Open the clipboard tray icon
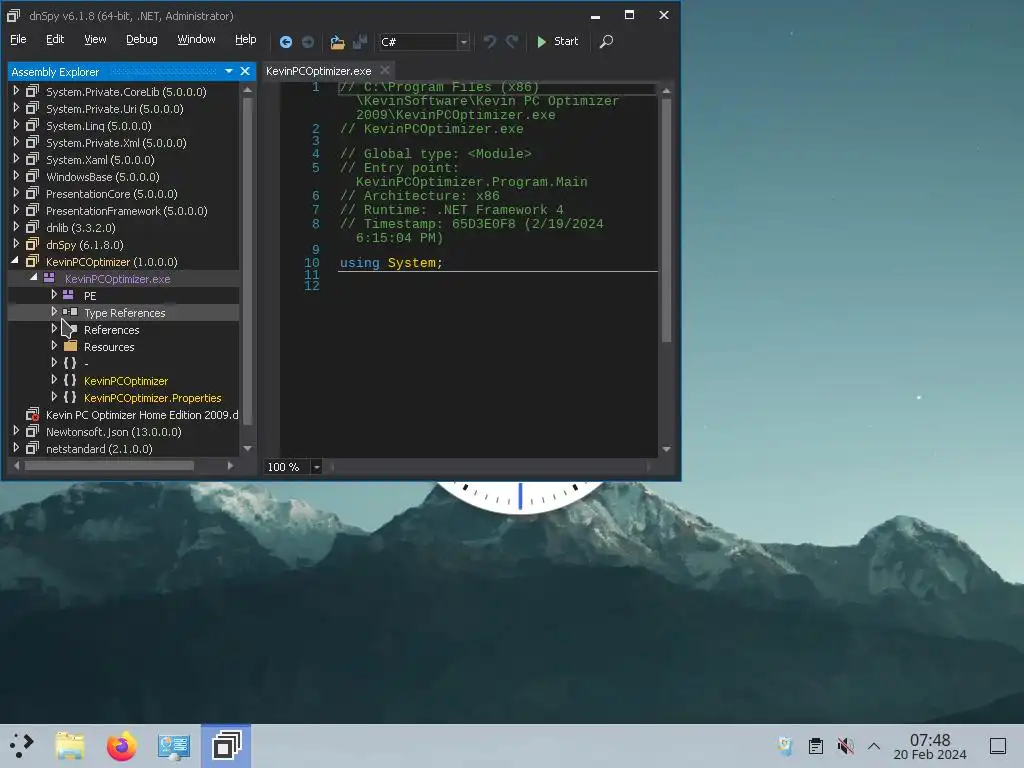 click(x=816, y=746)
